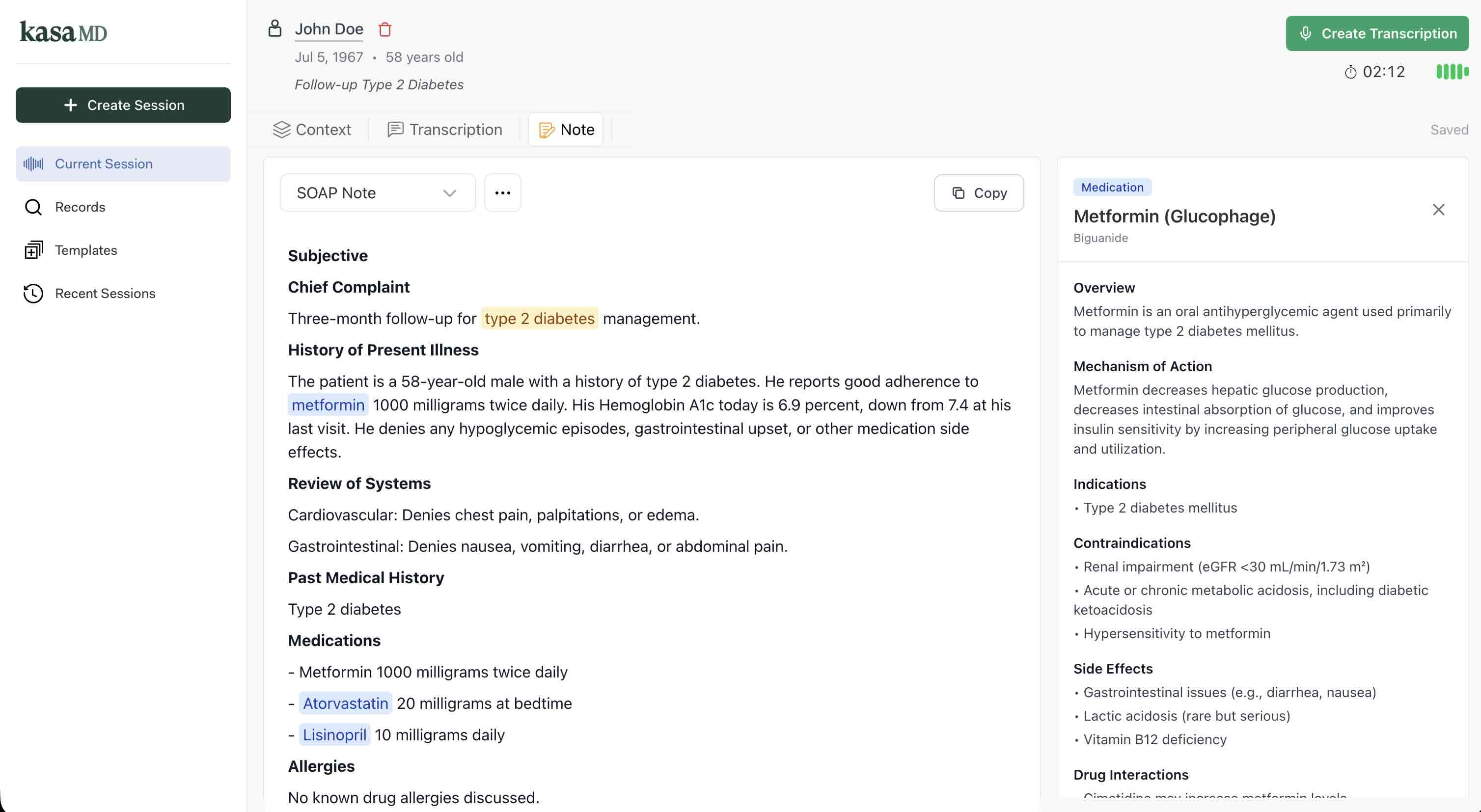Image resolution: width=1481 pixels, height=812 pixels.
Task: Select Current Session with the waveform icon
Action: tap(33, 164)
